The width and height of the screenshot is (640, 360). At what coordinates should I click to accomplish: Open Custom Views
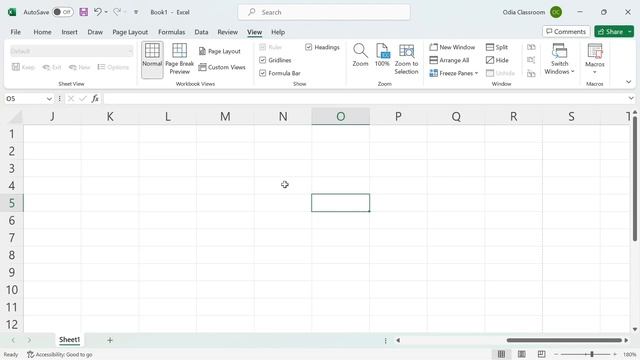click(222, 67)
